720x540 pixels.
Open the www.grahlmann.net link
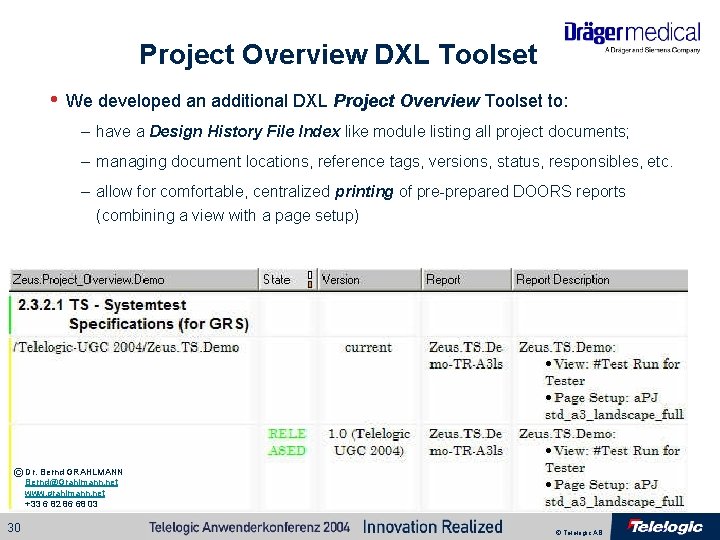pyautogui.click(x=65, y=493)
